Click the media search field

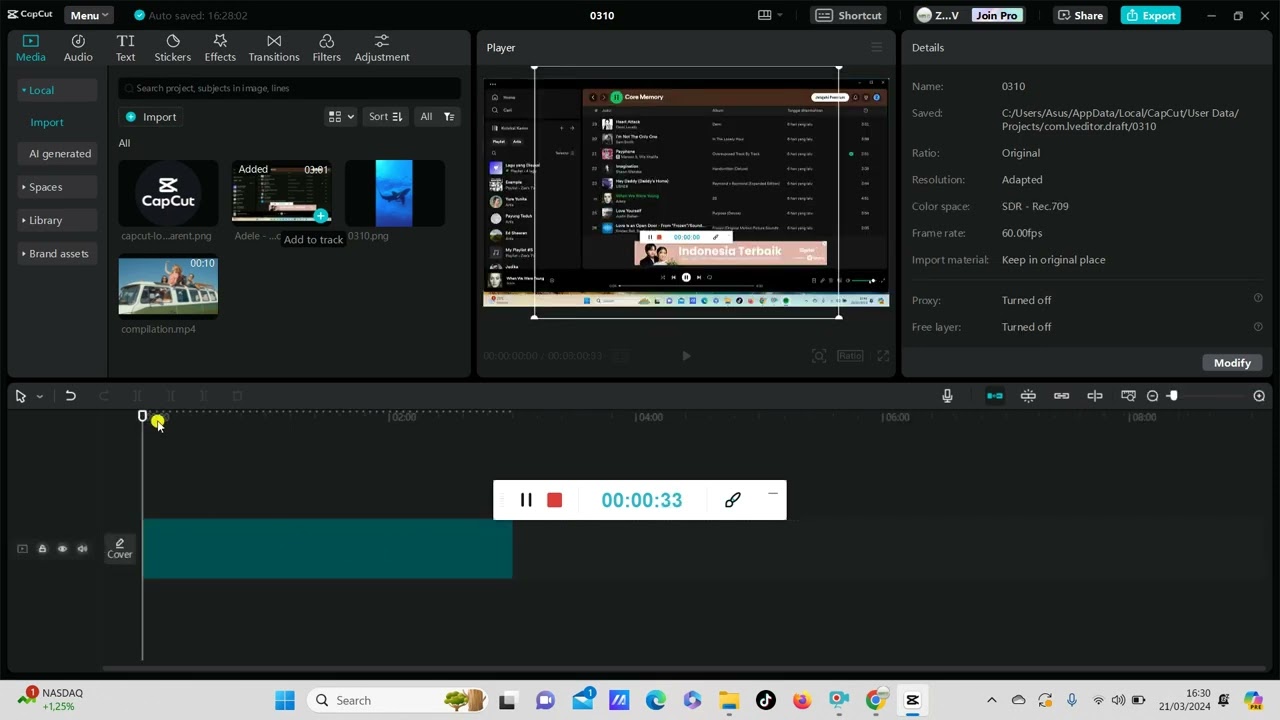290,88
